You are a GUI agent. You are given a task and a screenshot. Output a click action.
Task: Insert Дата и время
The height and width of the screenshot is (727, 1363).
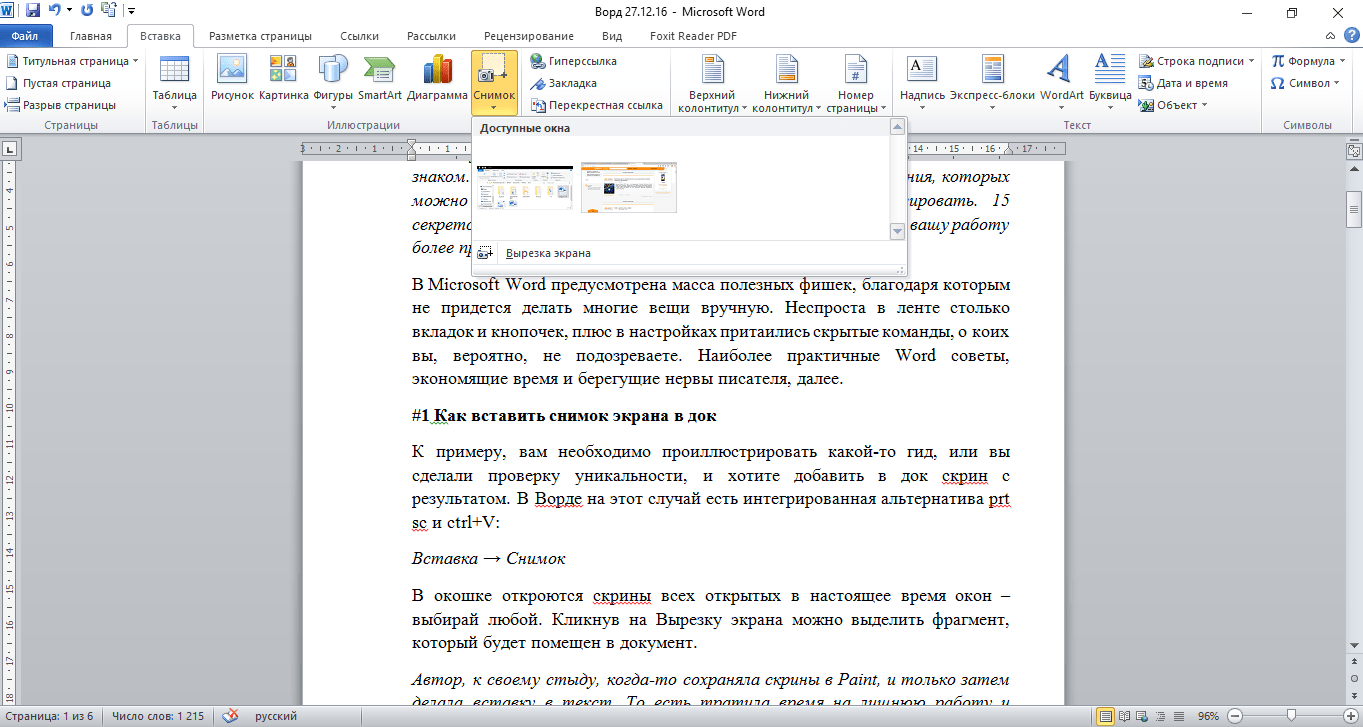click(1184, 83)
